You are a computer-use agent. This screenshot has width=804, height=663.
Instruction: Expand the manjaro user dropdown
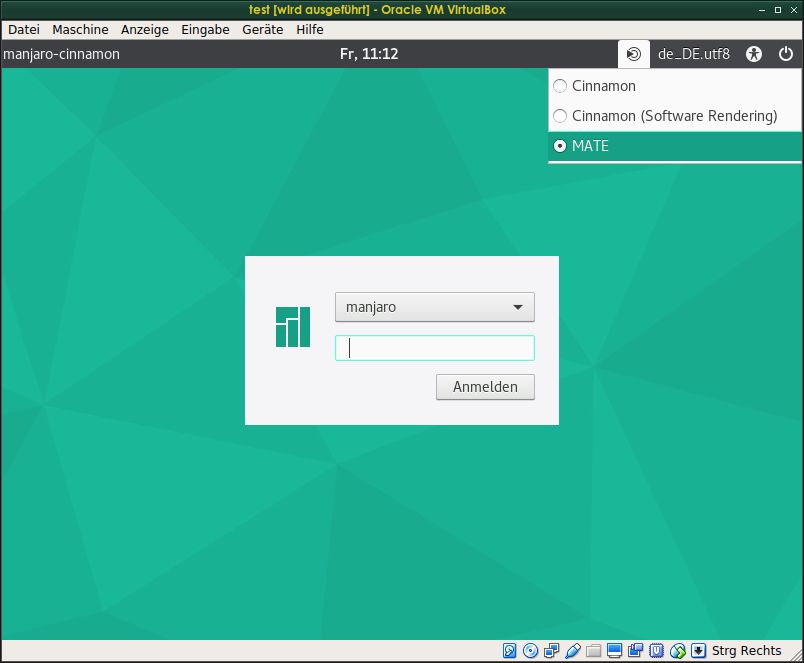(434, 307)
